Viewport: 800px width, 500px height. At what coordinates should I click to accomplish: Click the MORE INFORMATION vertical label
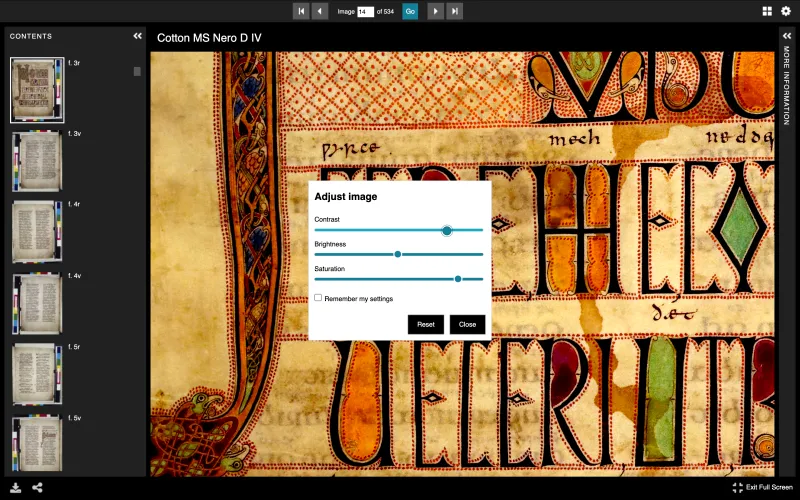(x=786, y=85)
